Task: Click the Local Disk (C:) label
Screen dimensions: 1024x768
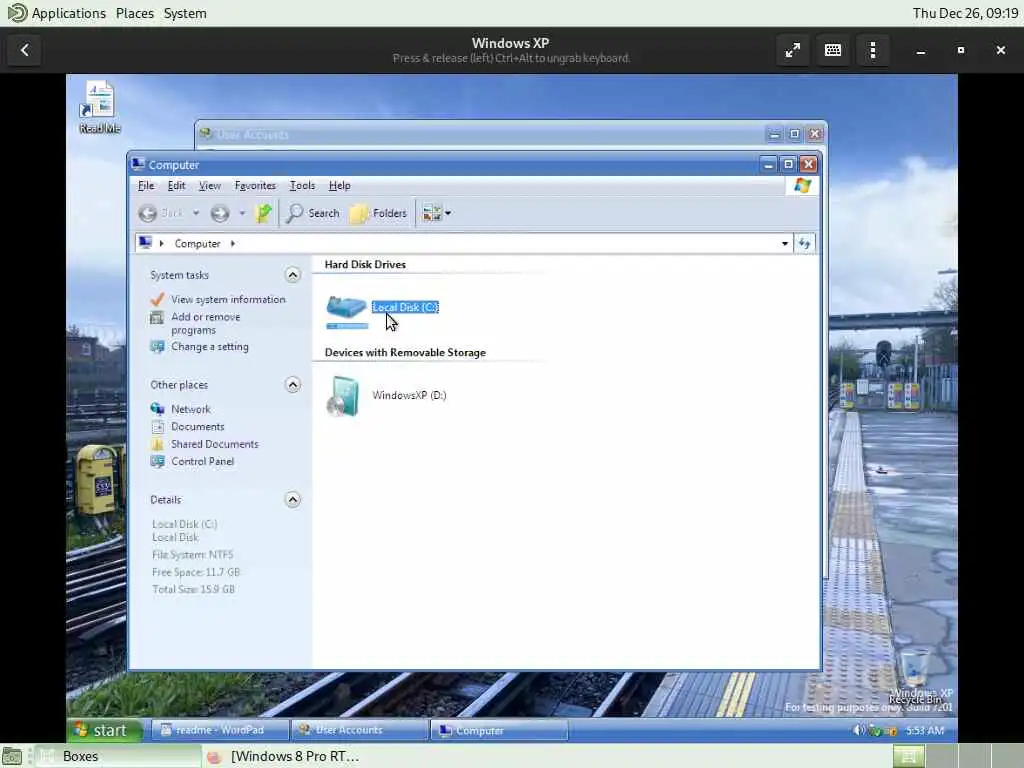Action: (x=405, y=307)
